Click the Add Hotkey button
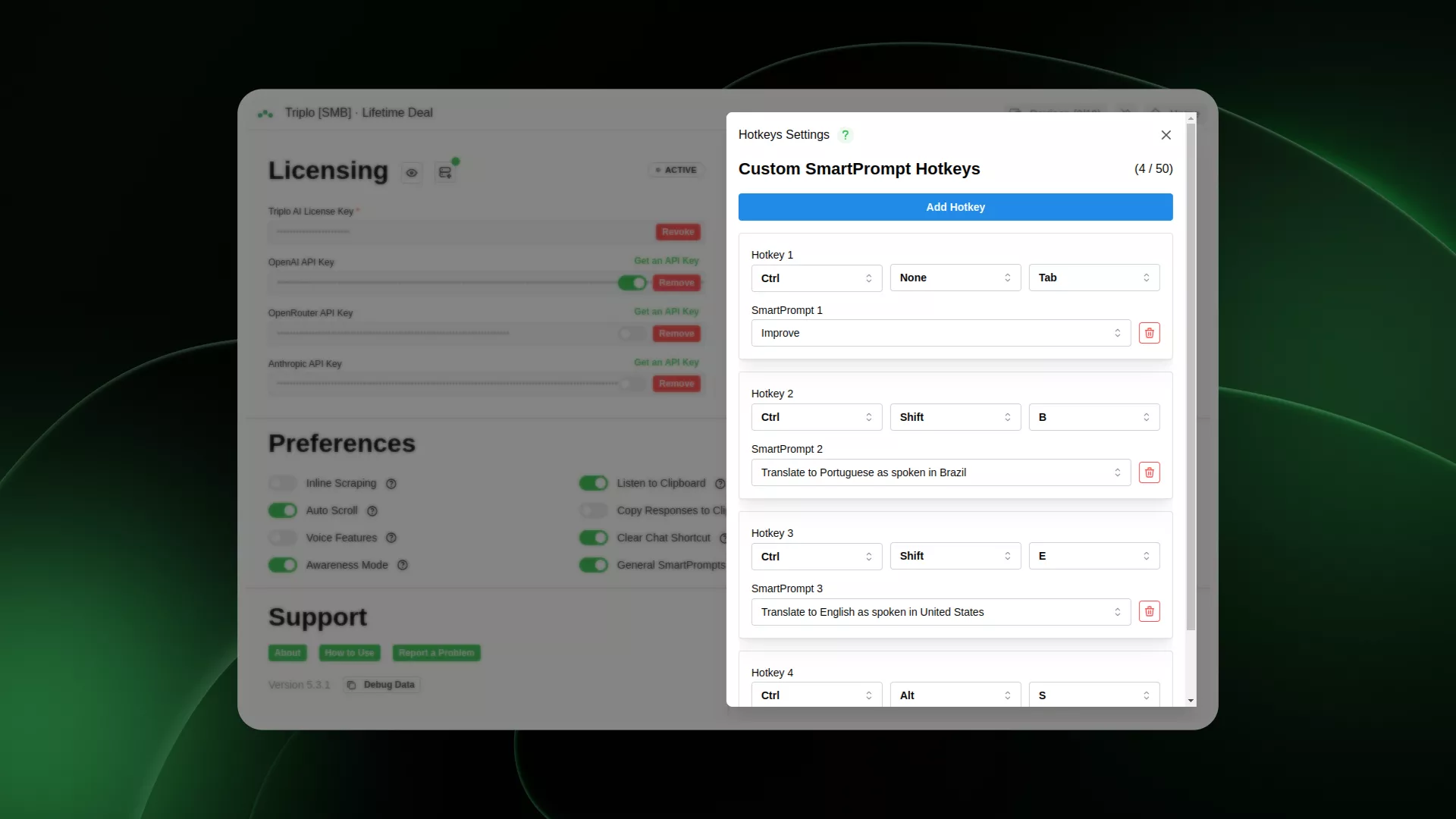 pyautogui.click(x=955, y=207)
